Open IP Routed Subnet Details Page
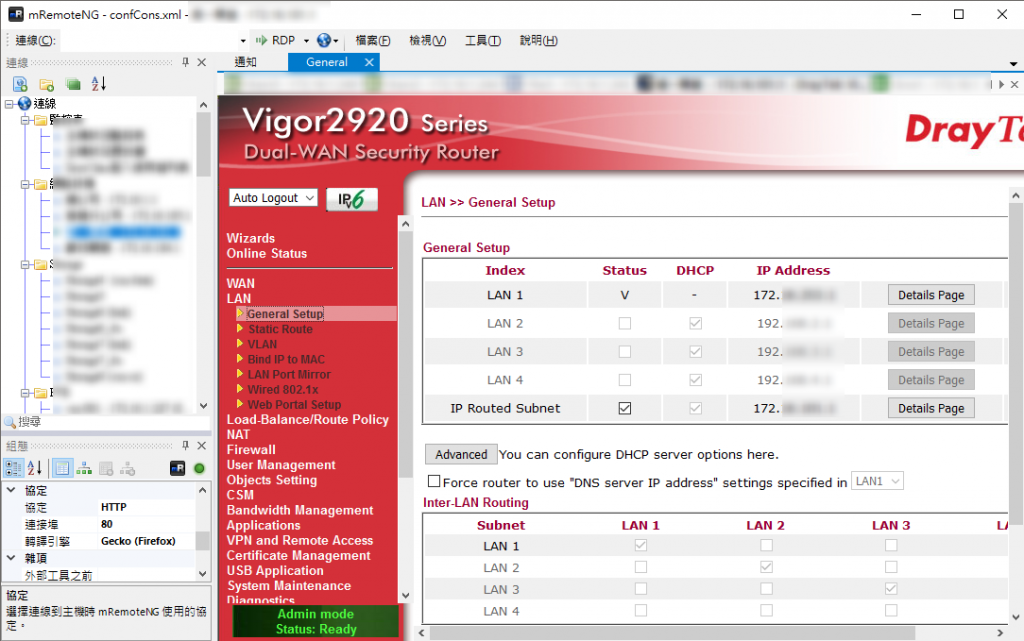The height and width of the screenshot is (641, 1024). coord(931,408)
